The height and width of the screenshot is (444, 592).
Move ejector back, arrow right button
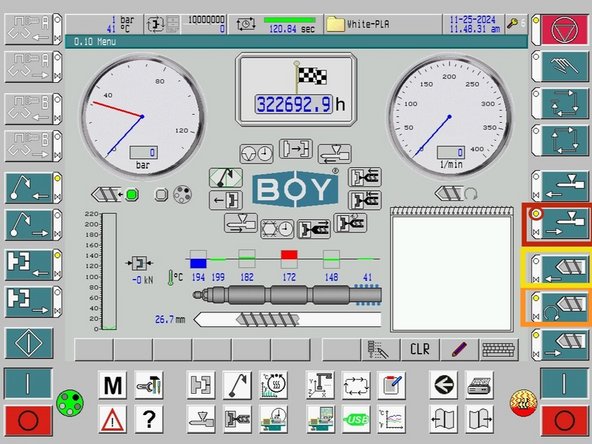pos(33,225)
